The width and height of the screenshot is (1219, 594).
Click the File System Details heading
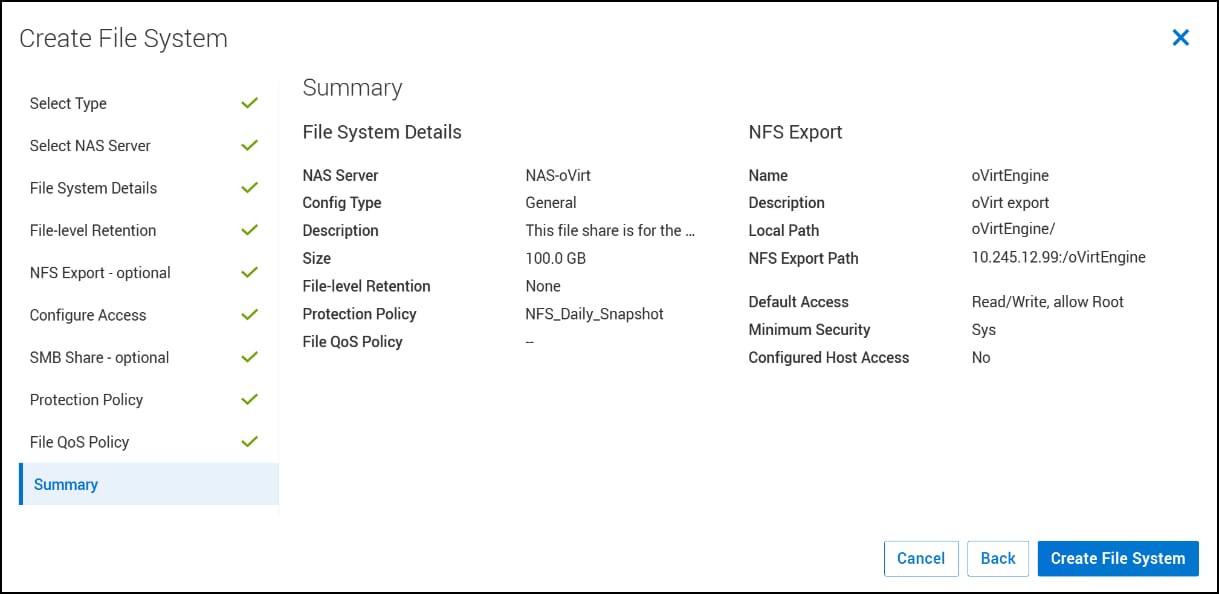click(382, 132)
